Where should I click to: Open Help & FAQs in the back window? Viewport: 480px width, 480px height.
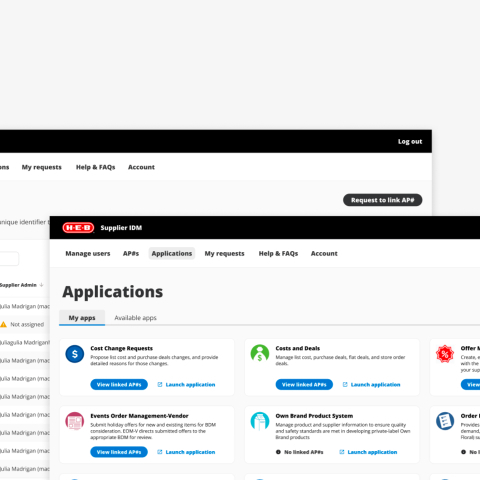click(x=95, y=167)
